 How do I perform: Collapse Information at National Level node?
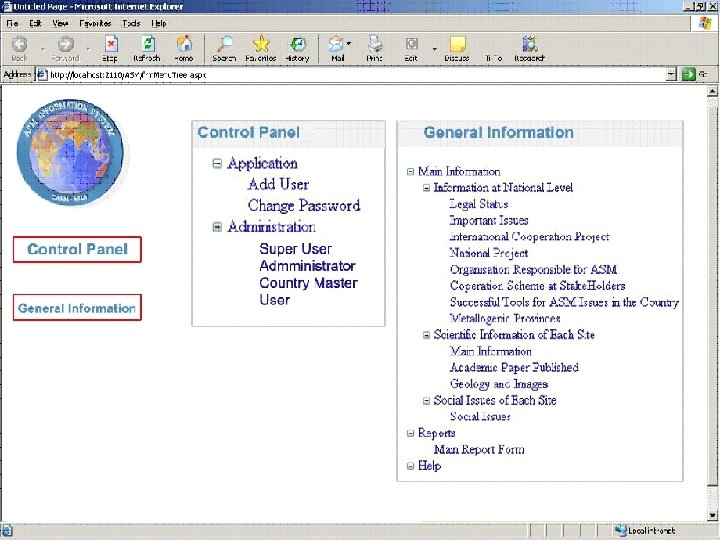pos(427,188)
